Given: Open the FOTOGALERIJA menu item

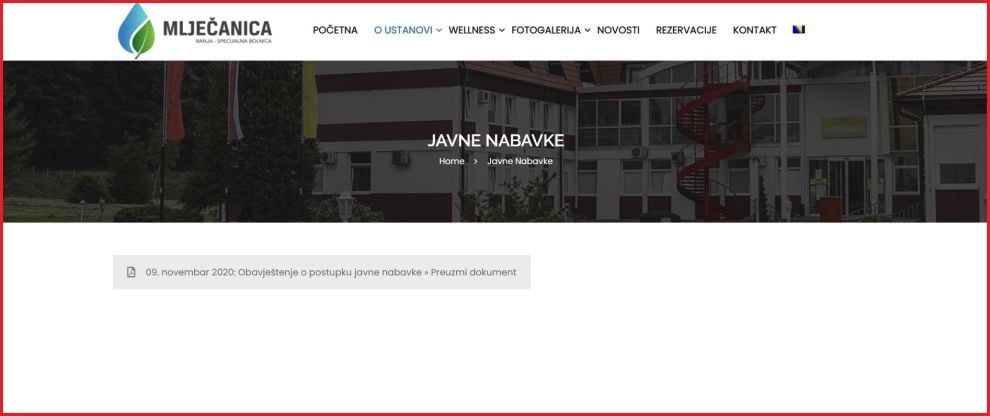Looking at the screenshot, I should [x=545, y=30].
